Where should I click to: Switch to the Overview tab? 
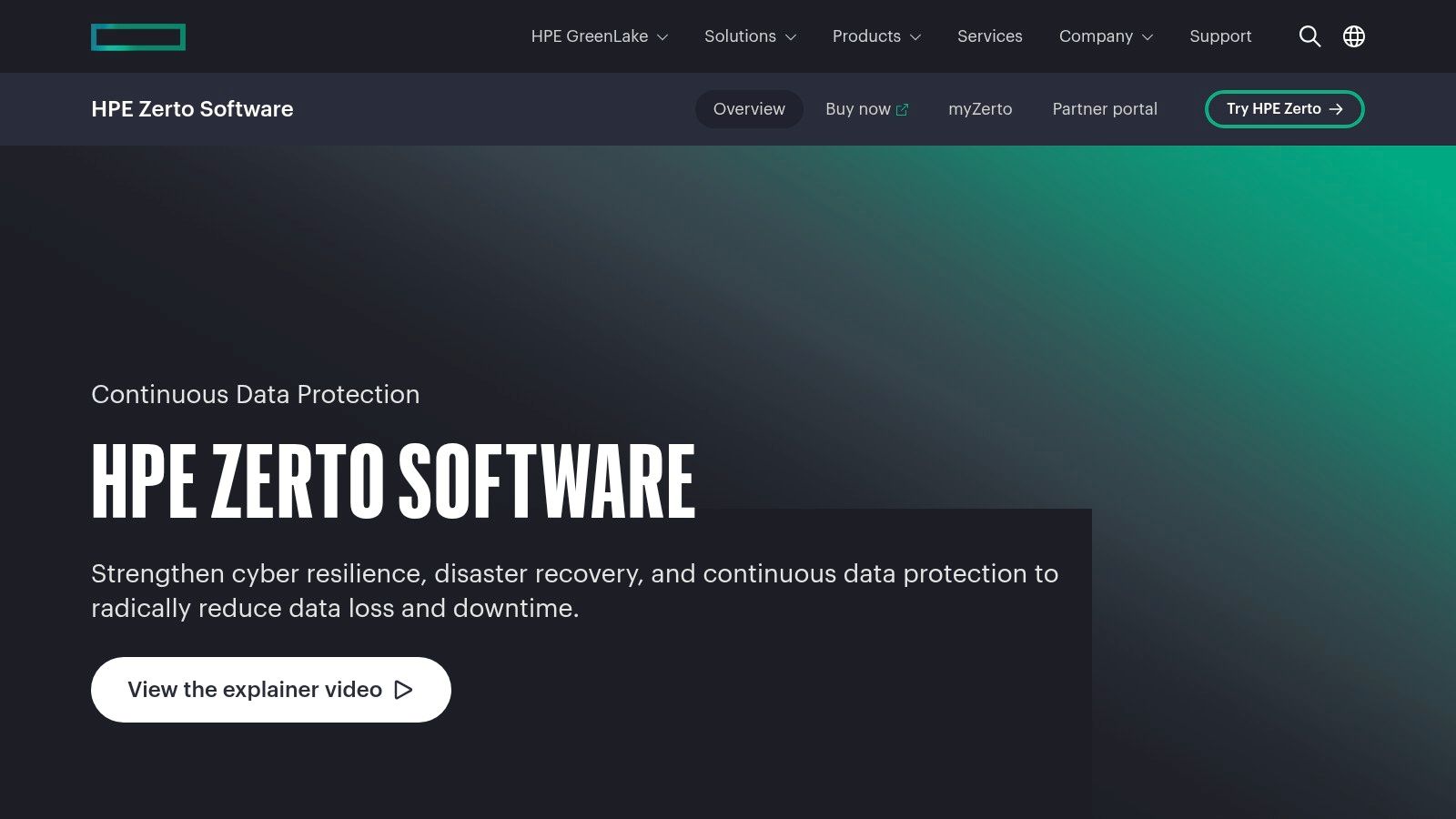[x=749, y=108]
